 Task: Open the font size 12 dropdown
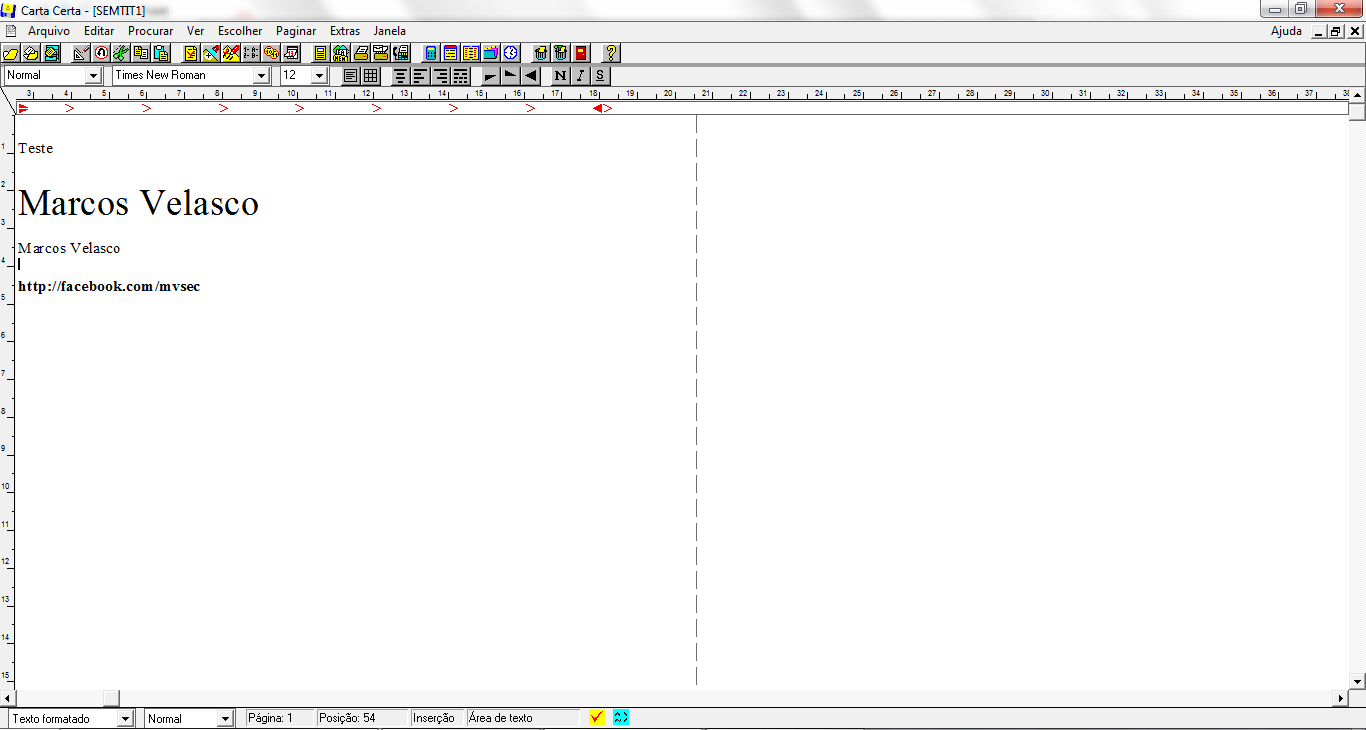319,76
